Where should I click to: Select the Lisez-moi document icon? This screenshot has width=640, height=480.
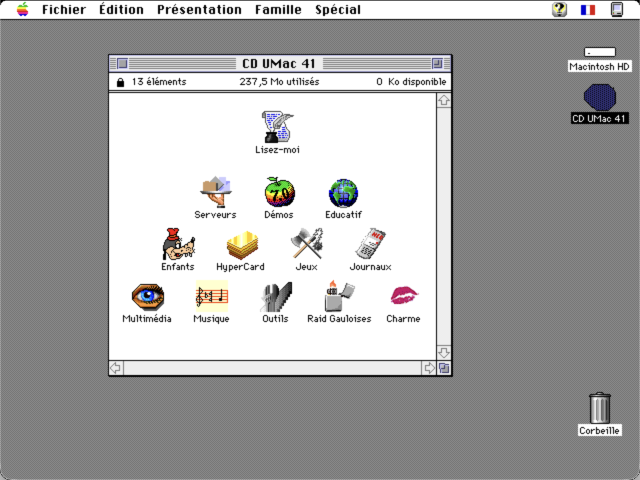(x=278, y=127)
